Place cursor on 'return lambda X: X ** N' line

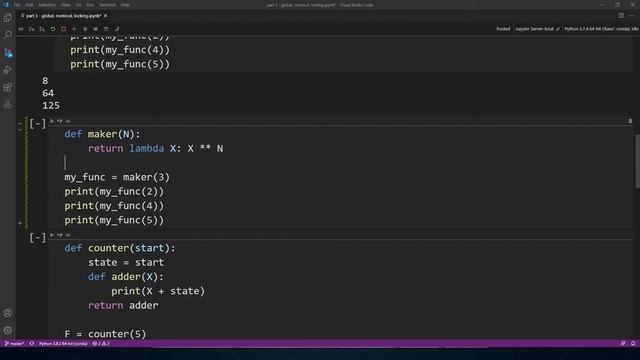click(156, 149)
